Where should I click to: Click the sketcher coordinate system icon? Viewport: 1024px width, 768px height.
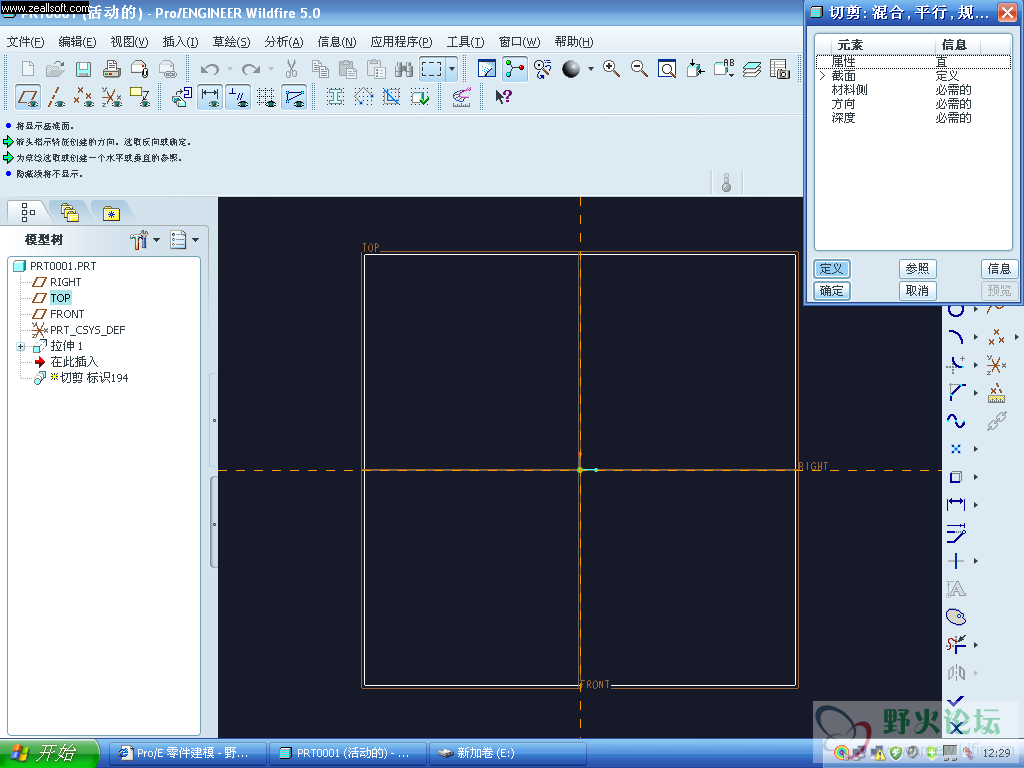pyautogui.click(x=996, y=364)
